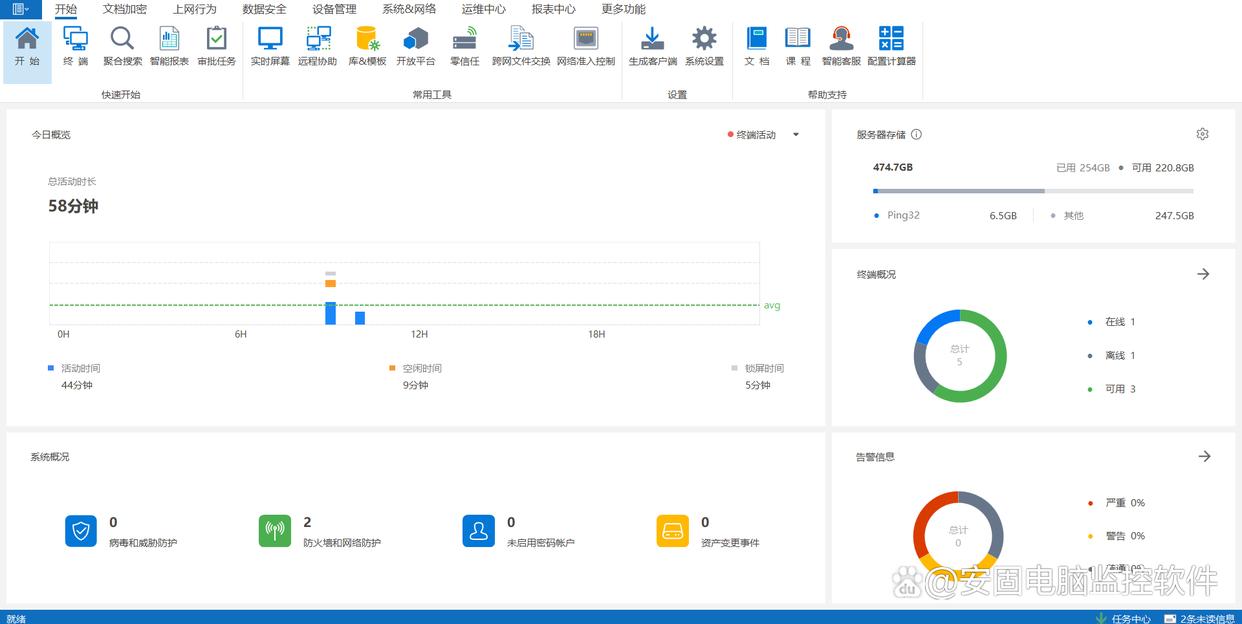Switch to the 文档加密 tab
Screen dimensions: 1242x624
[x=124, y=9]
